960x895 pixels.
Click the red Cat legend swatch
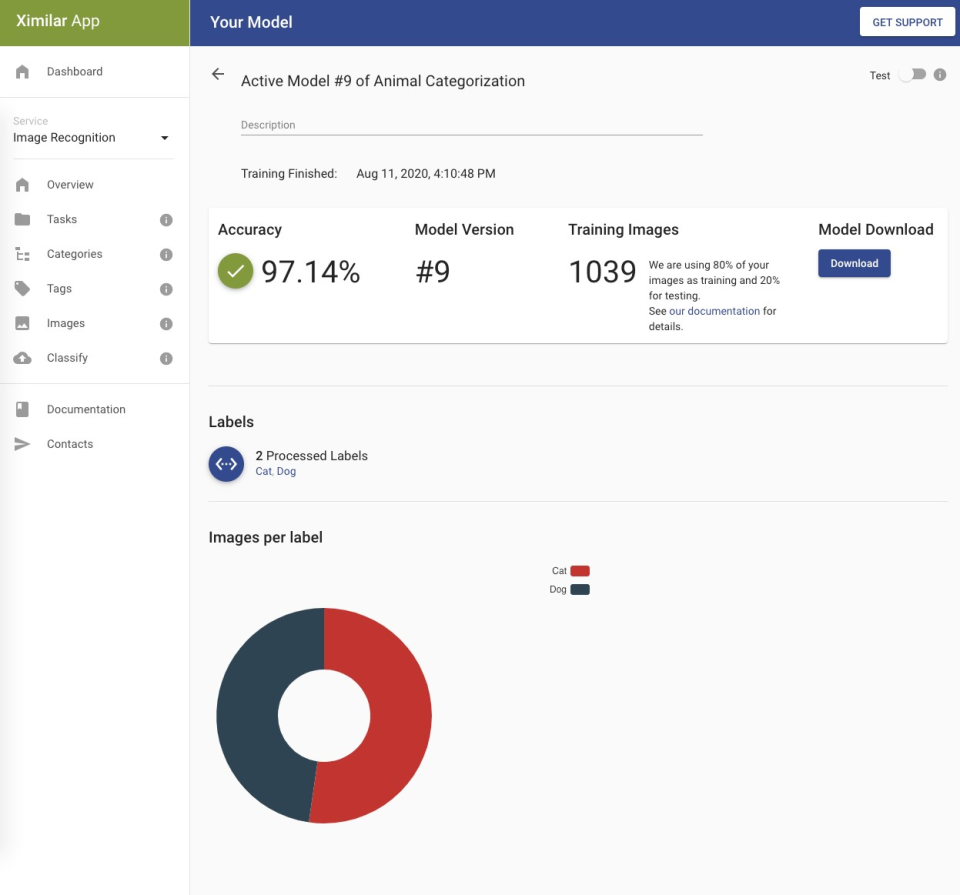(x=580, y=571)
